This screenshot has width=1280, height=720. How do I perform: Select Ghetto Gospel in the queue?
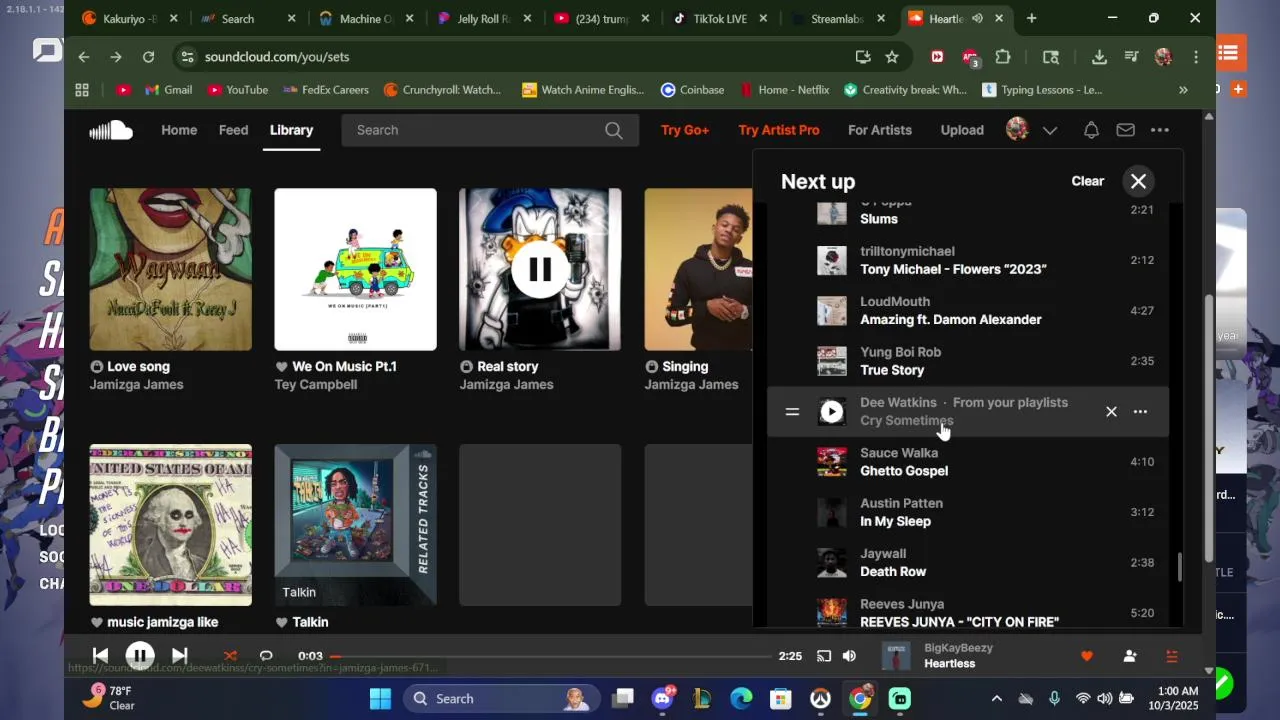904,471
